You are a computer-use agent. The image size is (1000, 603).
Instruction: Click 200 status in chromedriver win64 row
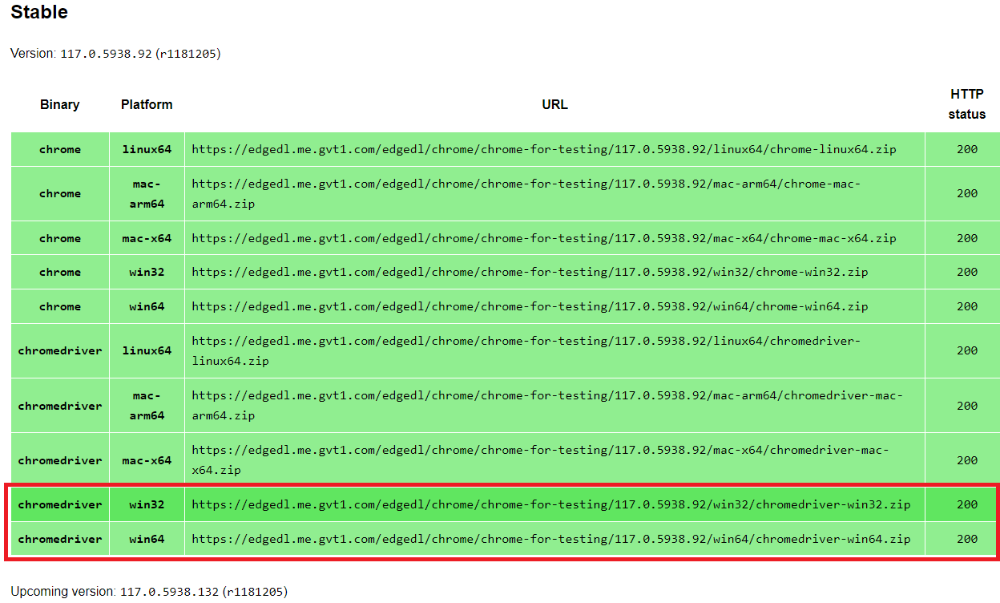(x=967, y=539)
